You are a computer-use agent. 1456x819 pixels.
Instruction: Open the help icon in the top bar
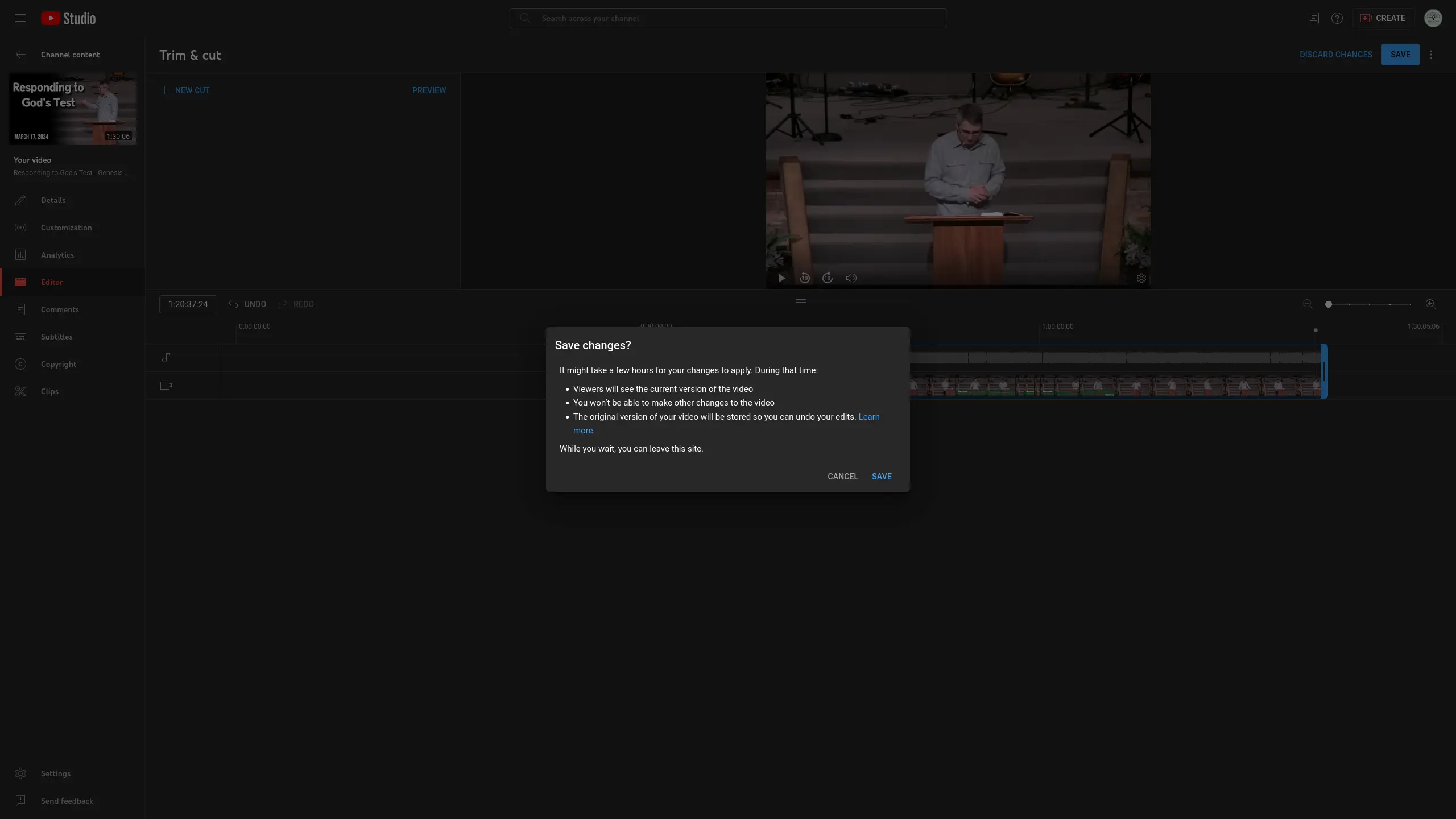pos(1336,18)
